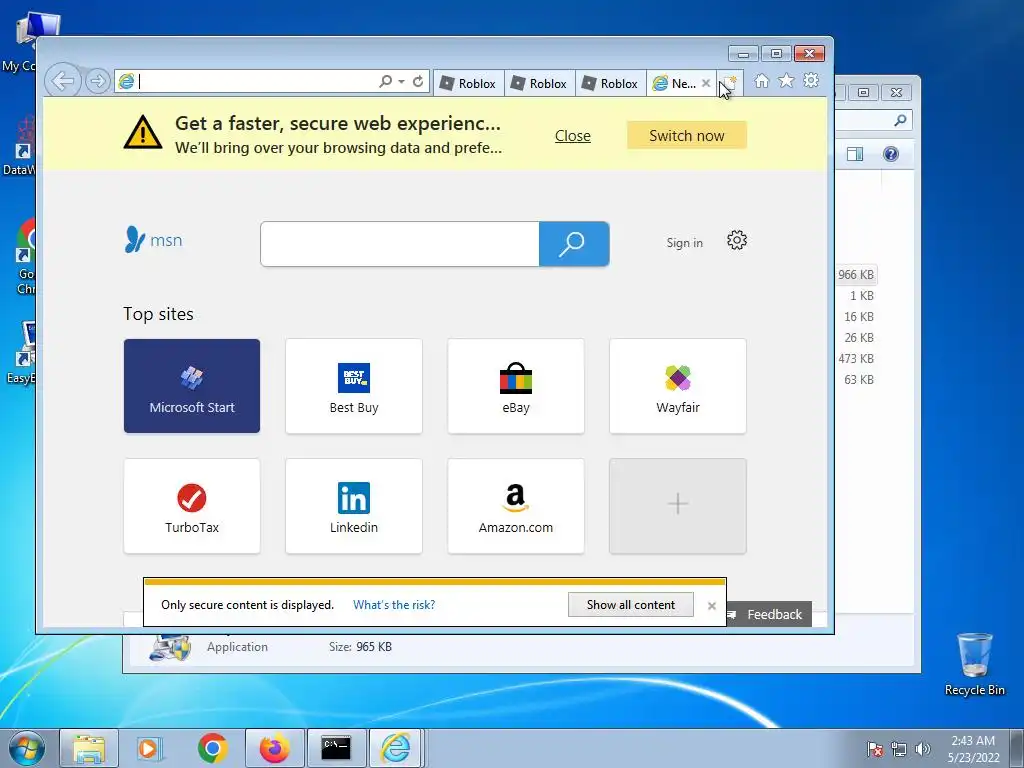The image size is (1024, 768).
Task: Click the Show all content button
Action: [631, 605]
